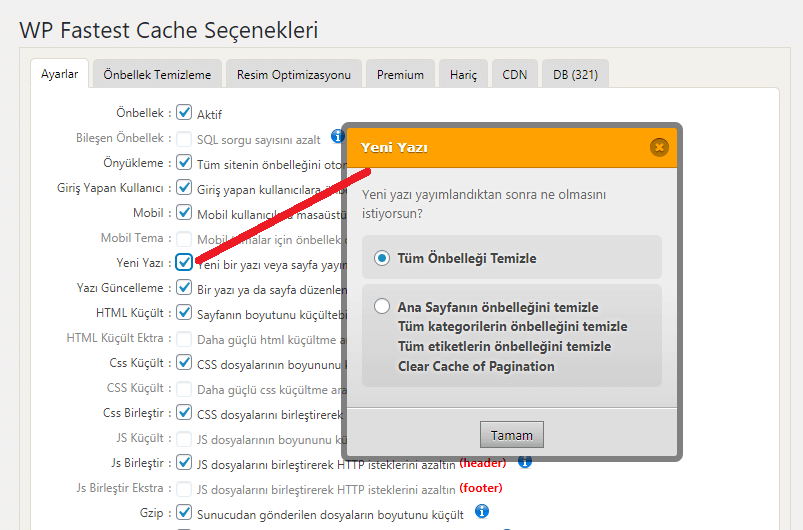Click the Yeni Yazı dialog title bar
The image size is (803, 530).
(x=512, y=147)
